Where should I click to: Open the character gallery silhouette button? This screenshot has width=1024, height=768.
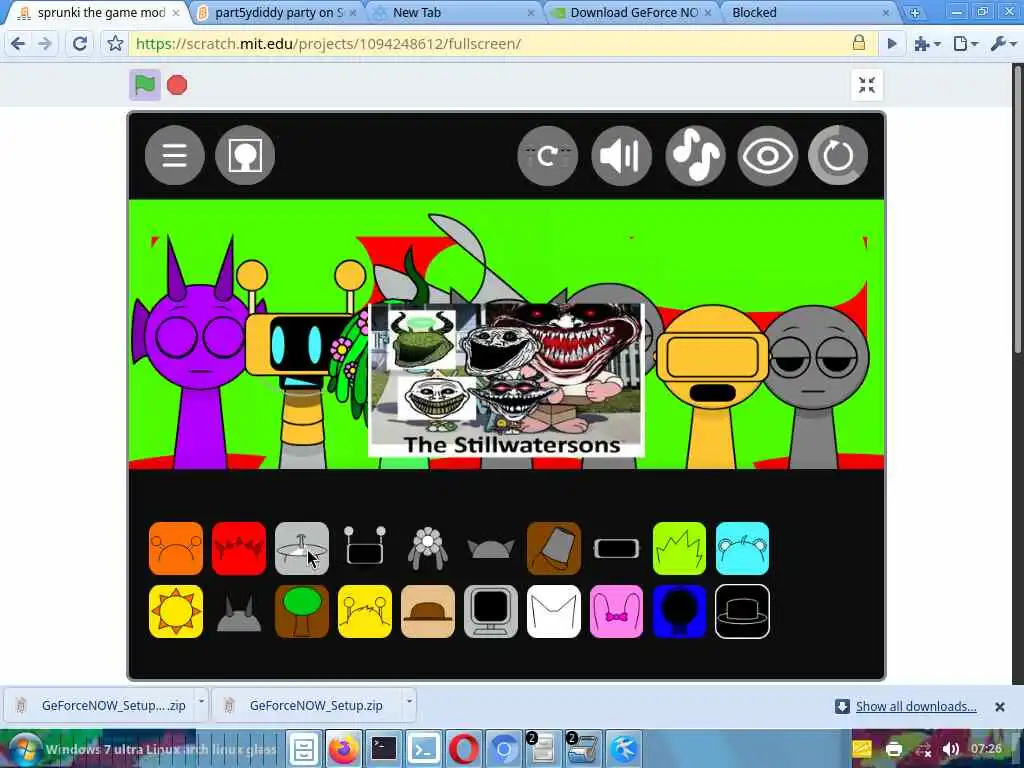coord(245,155)
